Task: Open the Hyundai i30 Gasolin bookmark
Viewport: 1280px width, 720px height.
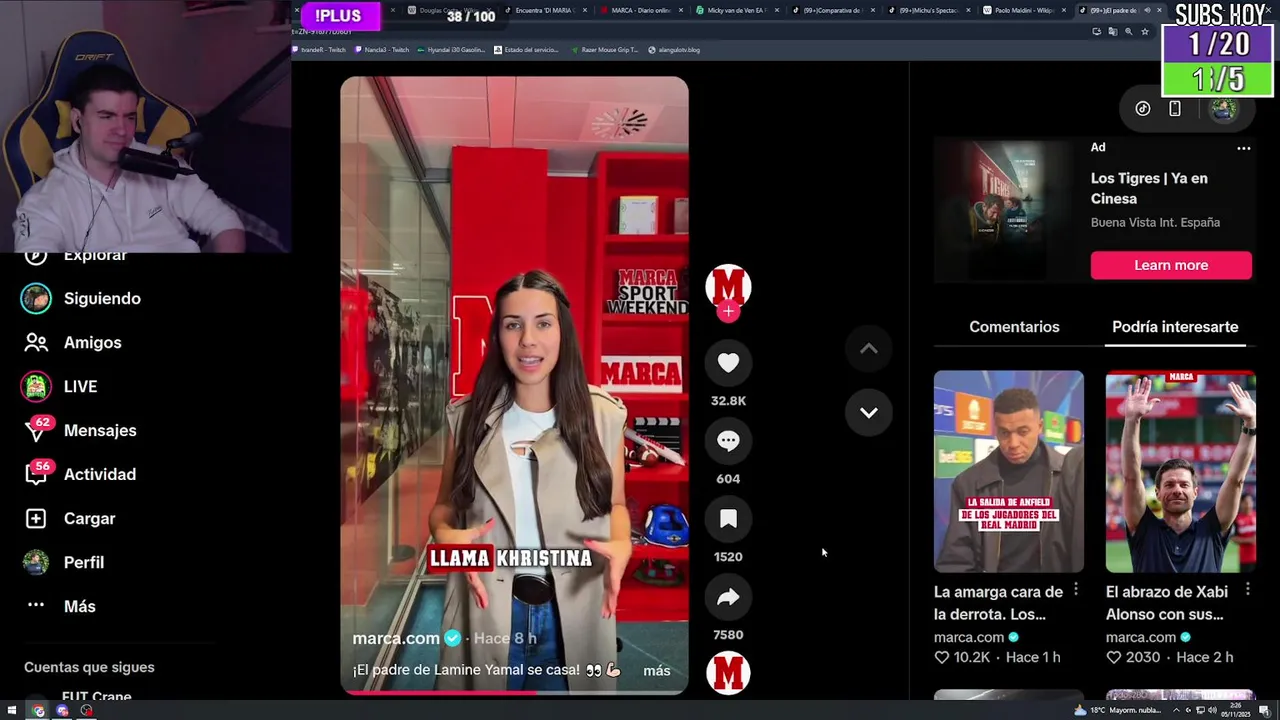Action: tap(451, 50)
